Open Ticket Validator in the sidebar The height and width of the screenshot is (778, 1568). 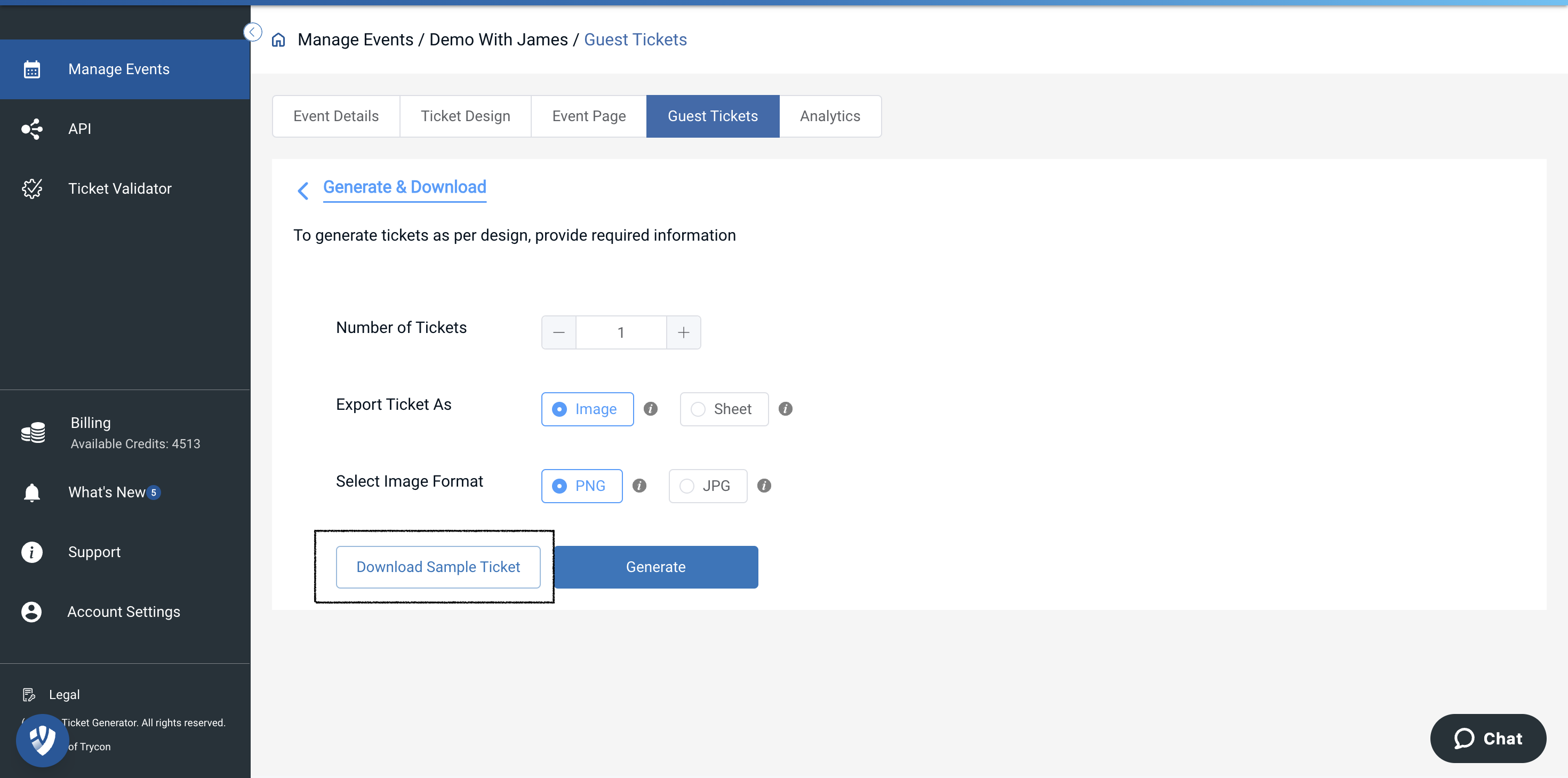[125, 189]
